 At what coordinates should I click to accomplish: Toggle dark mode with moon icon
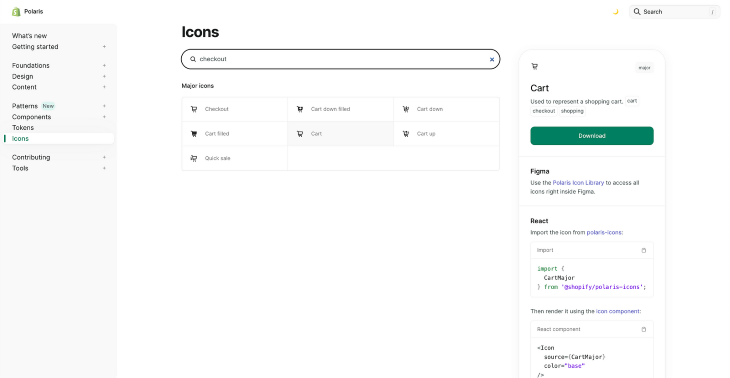pos(615,12)
